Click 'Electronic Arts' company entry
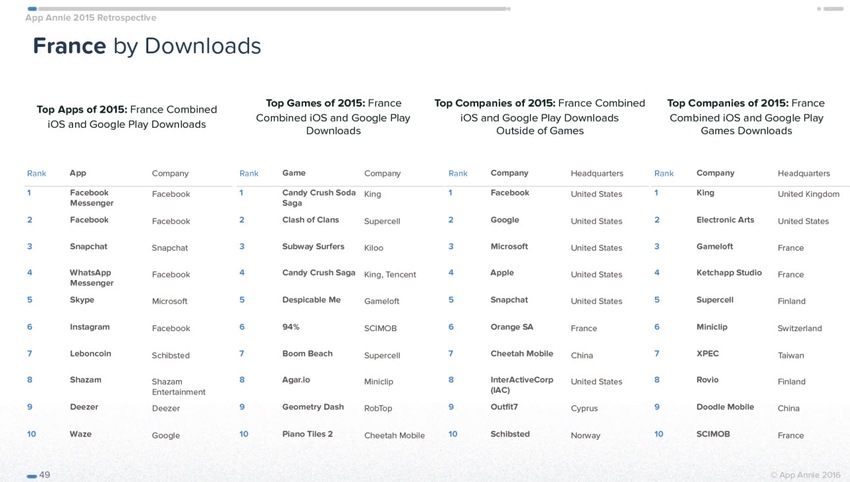Screen dimensions: 850x482 click(725, 220)
